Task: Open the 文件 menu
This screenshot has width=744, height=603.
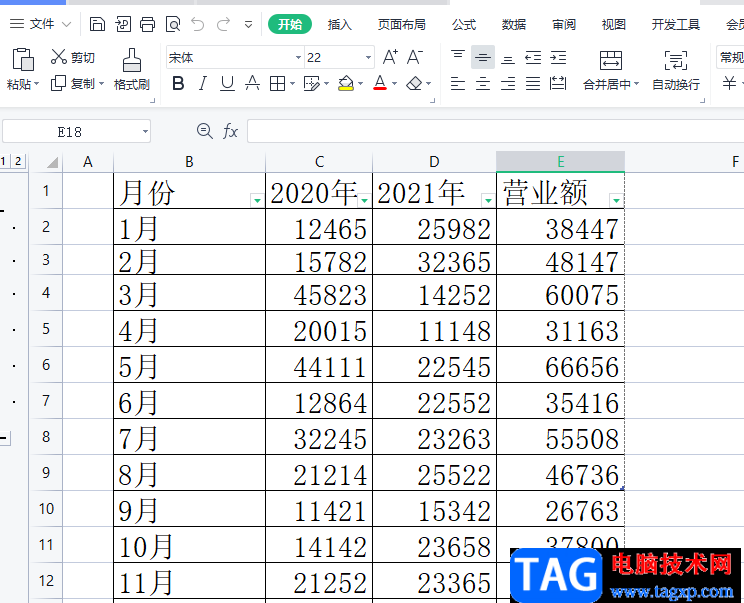Action: click(x=40, y=24)
